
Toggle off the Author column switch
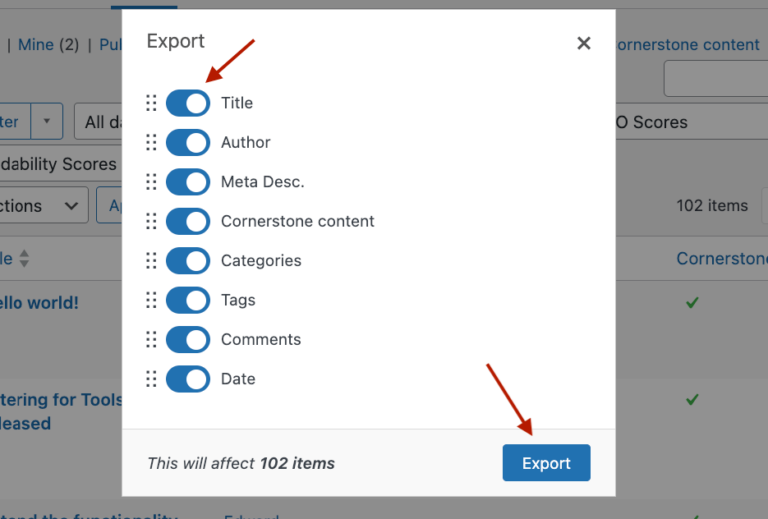(x=188, y=142)
